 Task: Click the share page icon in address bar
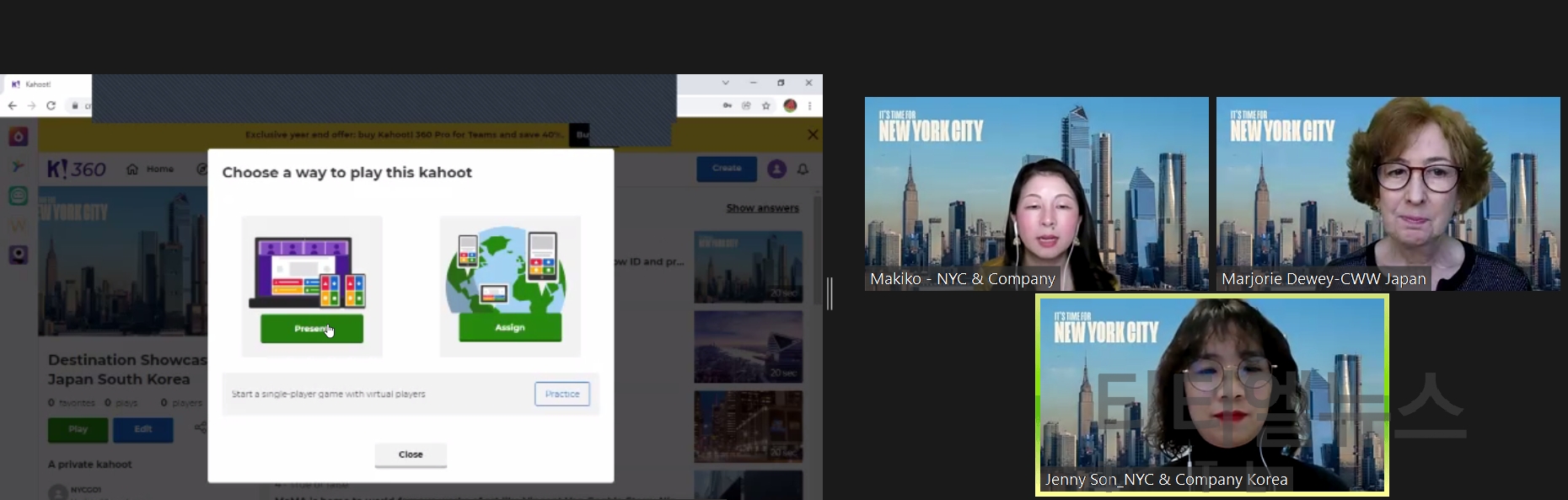[x=746, y=105]
